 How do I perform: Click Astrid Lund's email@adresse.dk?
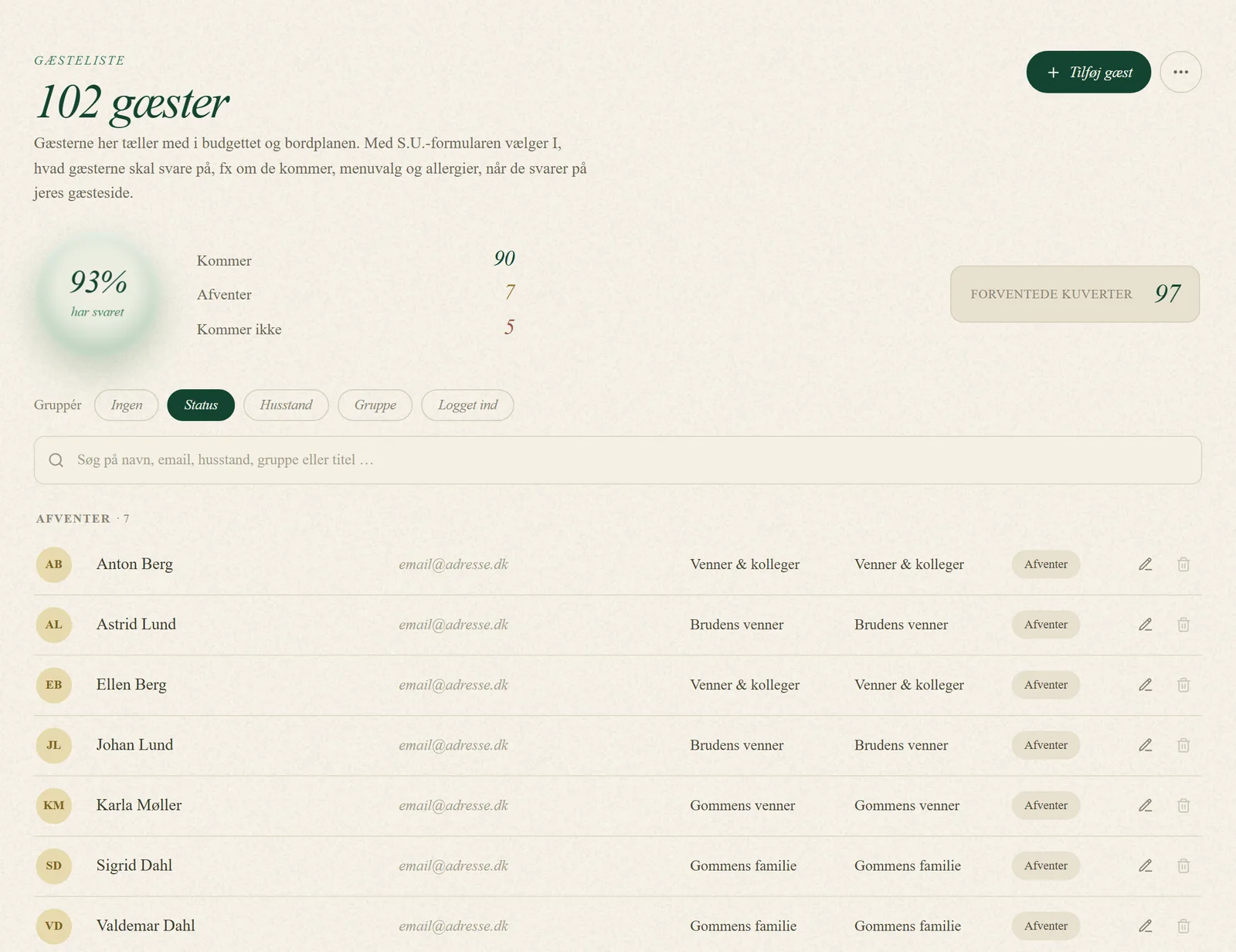(x=453, y=625)
